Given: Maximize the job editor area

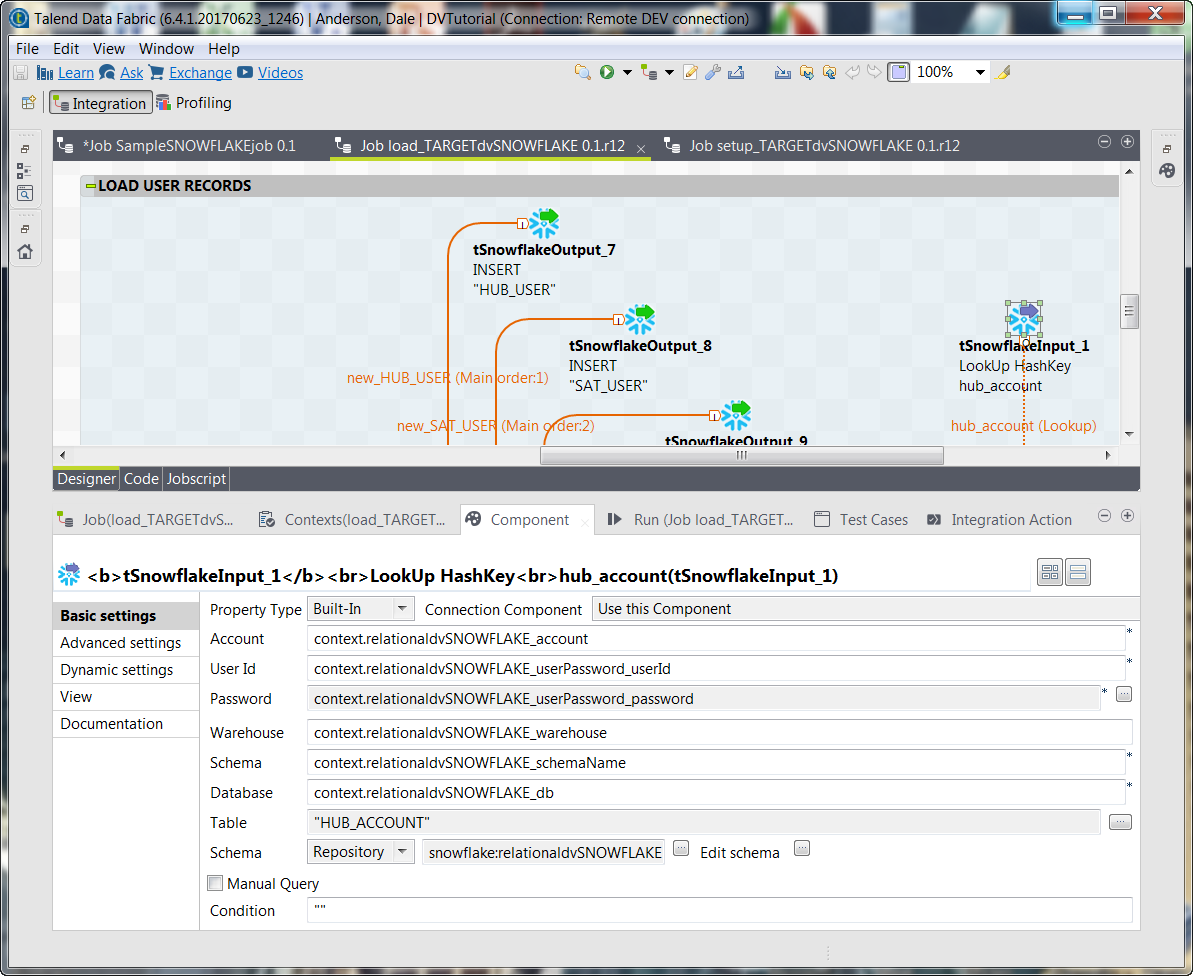Looking at the screenshot, I should click(1128, 141).
